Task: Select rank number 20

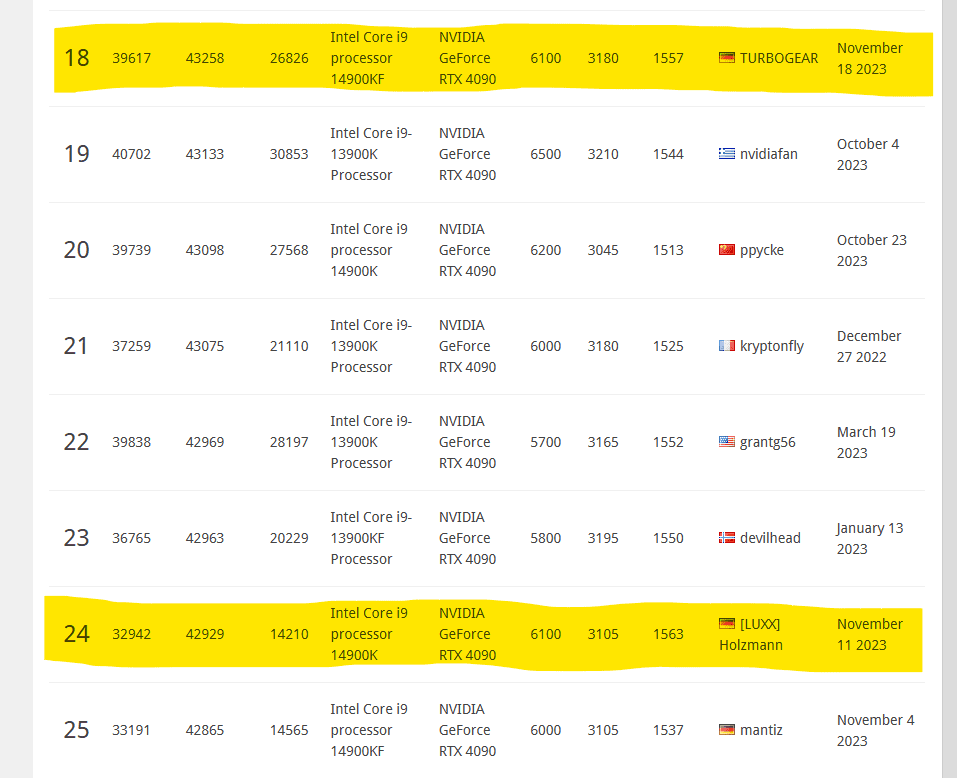Action: coord(76,250)
